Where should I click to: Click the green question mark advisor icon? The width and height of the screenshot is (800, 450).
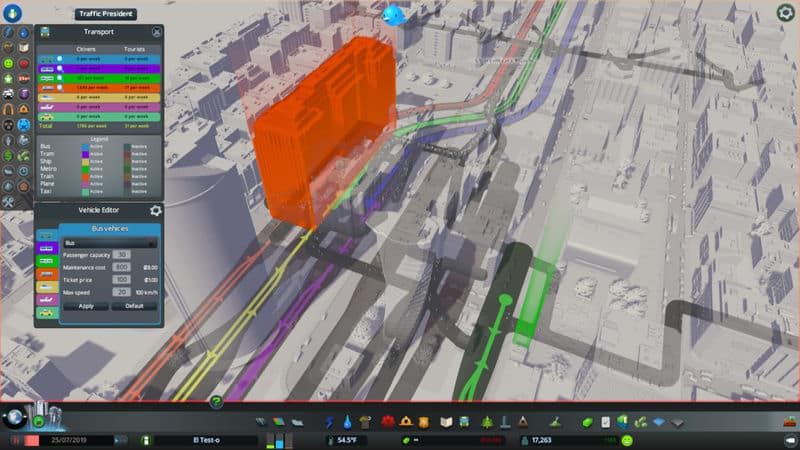click(x=215, y=402)
